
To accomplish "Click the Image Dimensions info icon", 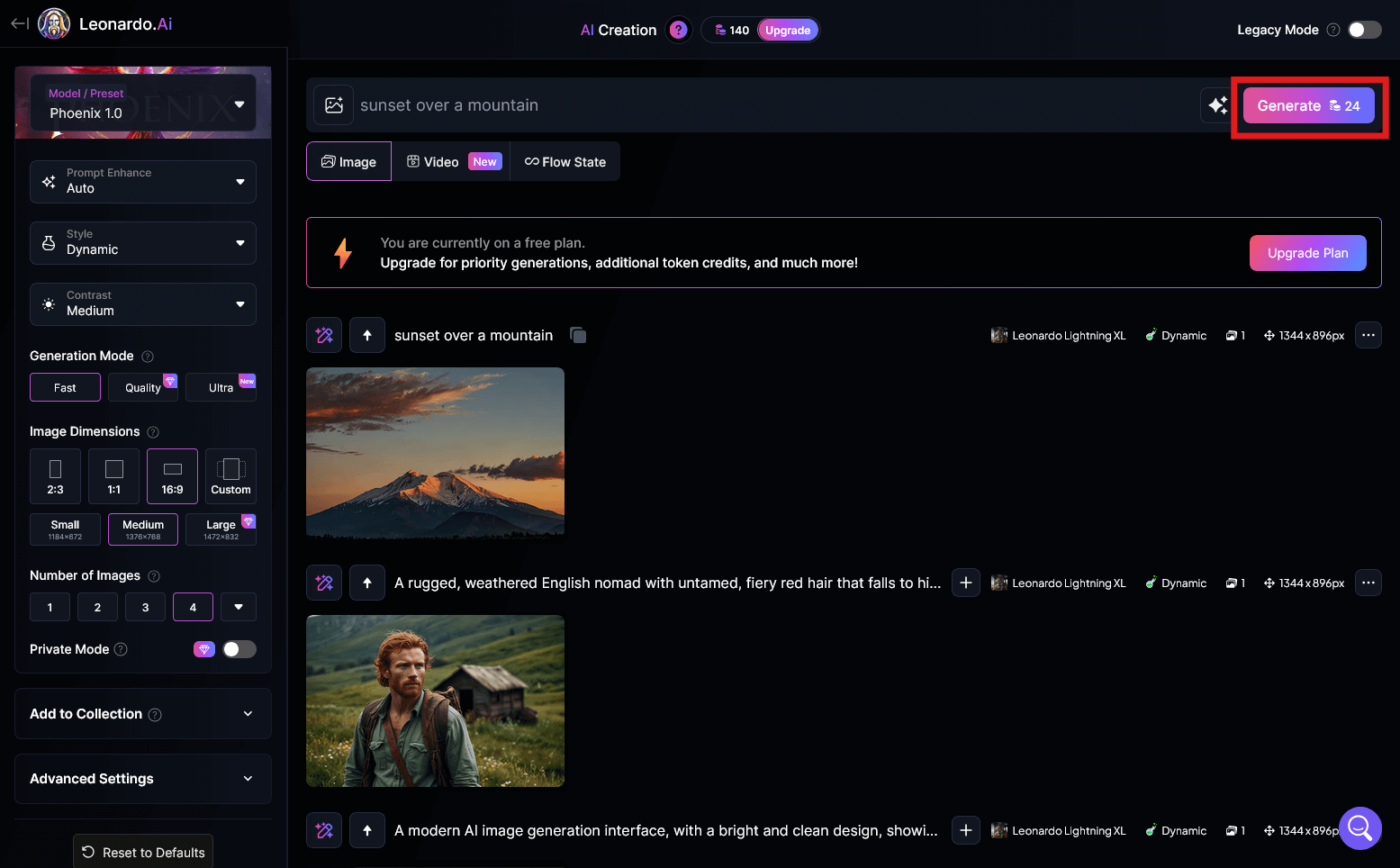I will [153, 432].
